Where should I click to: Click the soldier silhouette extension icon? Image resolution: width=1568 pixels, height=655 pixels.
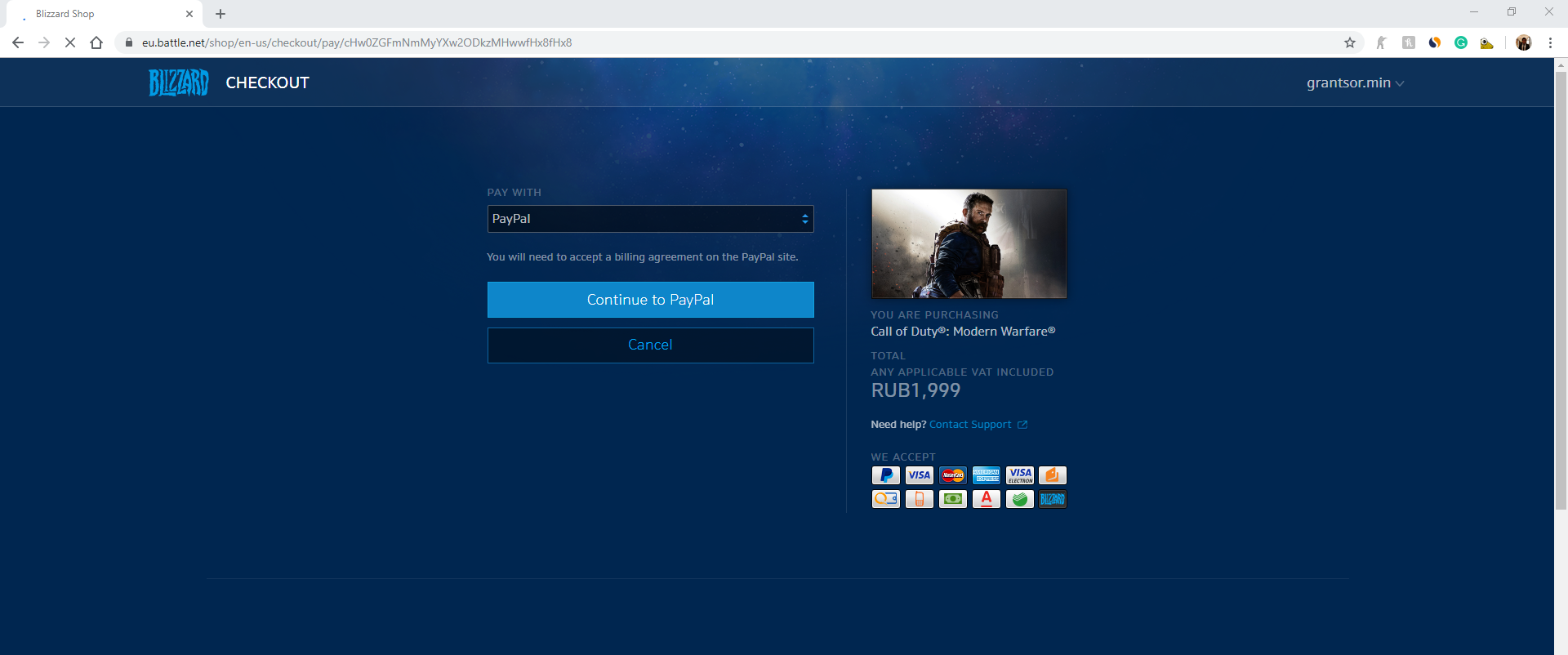(1382, 42)
